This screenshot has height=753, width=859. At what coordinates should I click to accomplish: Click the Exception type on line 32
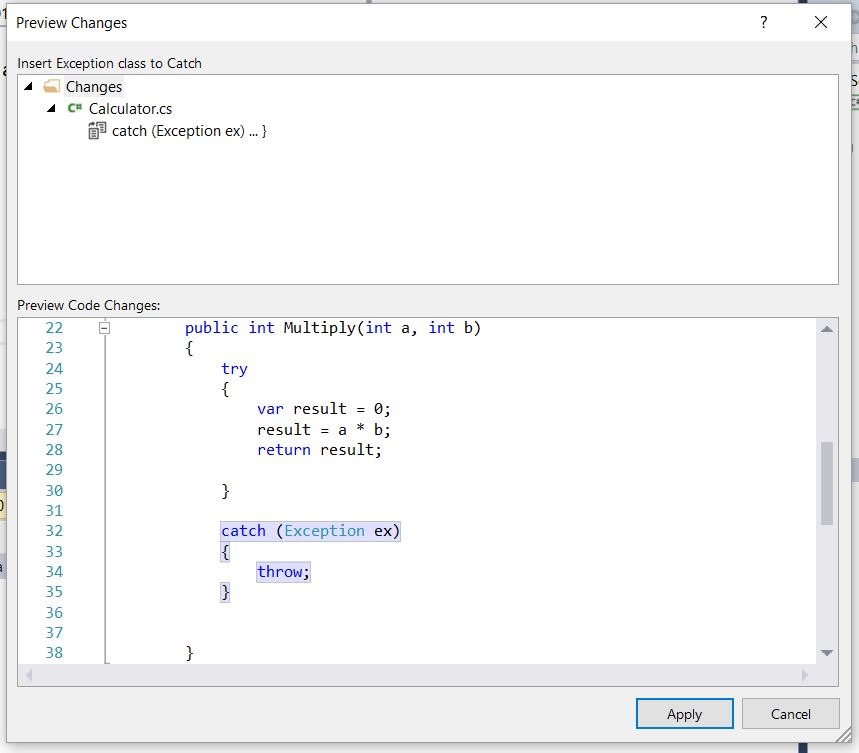pyautogui.click(x=324, y=531)
